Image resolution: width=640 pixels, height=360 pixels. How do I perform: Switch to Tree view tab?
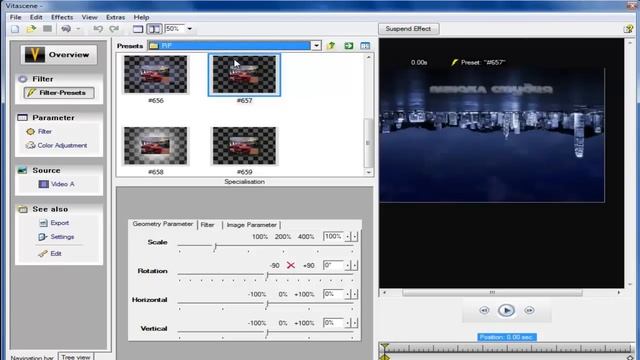pyautogui.click(x=76, y=357)
